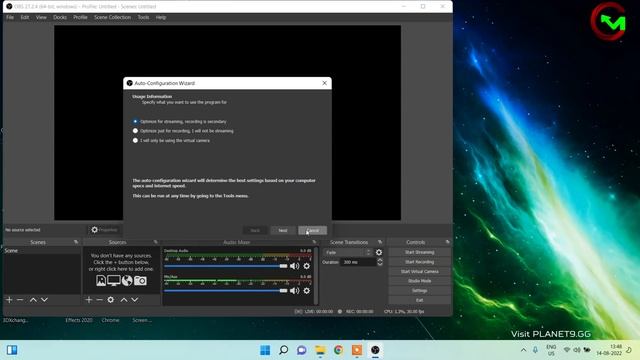This screenshot has width=640, height=360.
Task: Open the Profile menu in OBS
Action: (80, 17)
